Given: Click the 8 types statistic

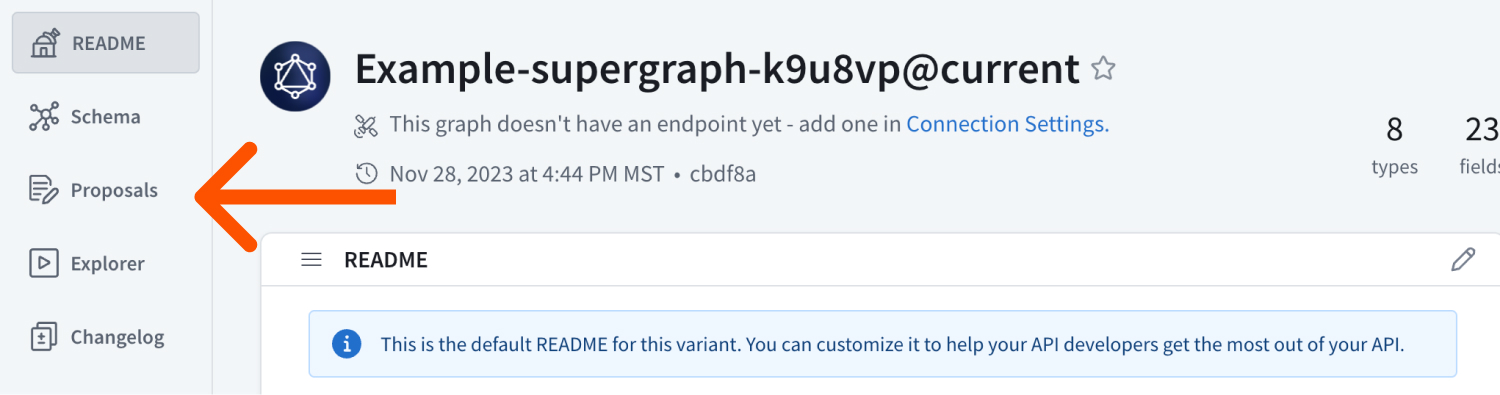Looking at the screenshot, I should click(1394, 146).
